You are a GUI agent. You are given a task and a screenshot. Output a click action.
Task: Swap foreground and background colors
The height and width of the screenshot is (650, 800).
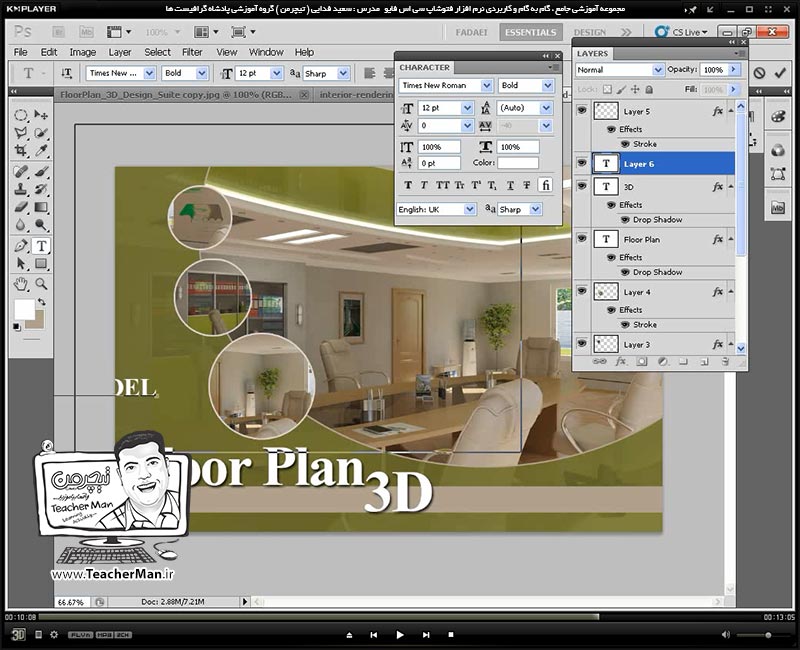[x=42, y=302]
